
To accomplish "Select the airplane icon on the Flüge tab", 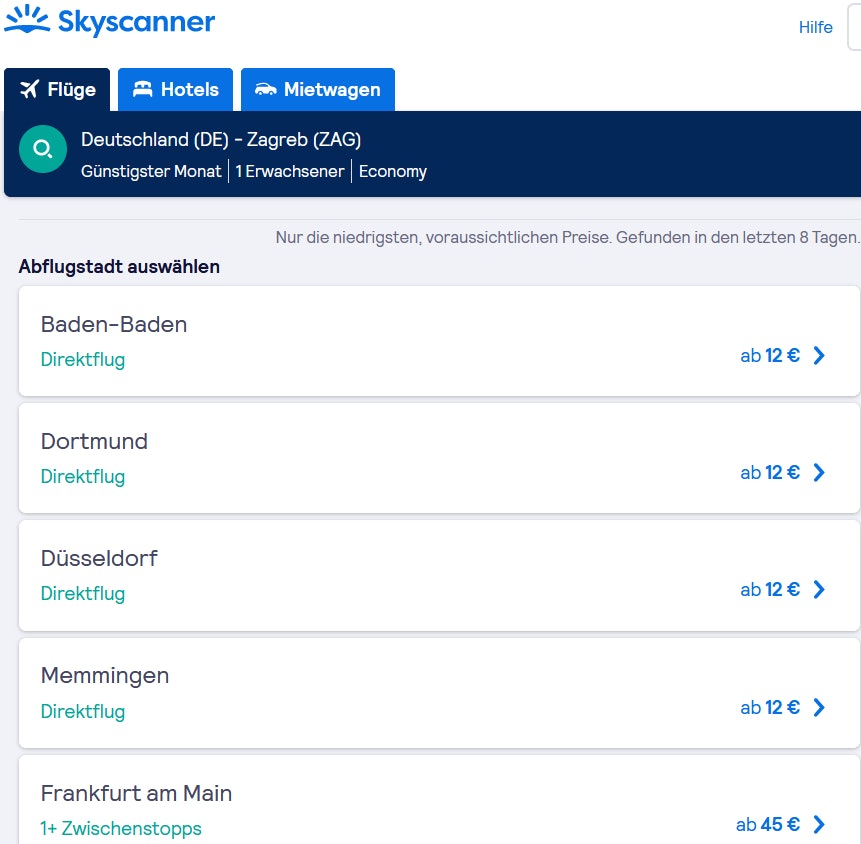I will point(30,89).
